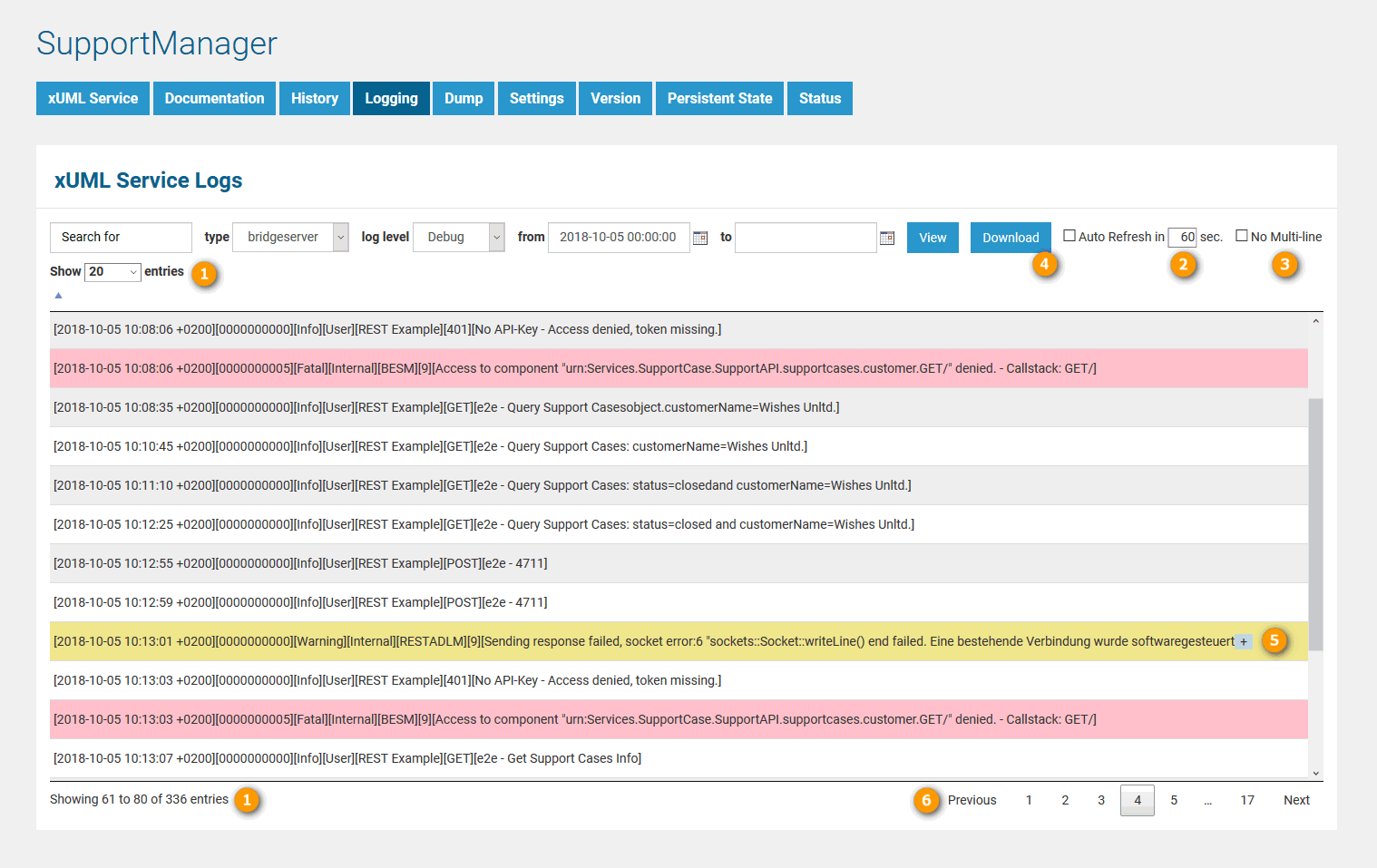This screenshot has width=1377, height=868.
Task: Click Next to view more entries
Action: coord(1296,799)
